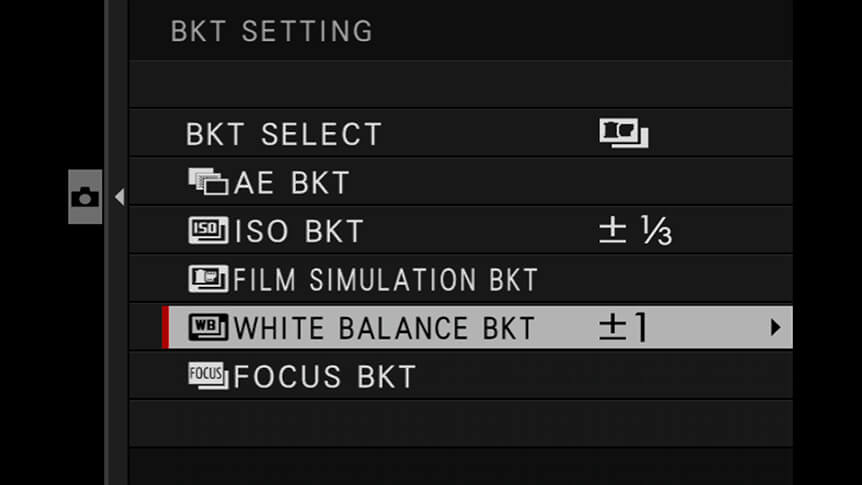Click the ISO BKT ±1/3 value
Viewport: 862px width, 485px height.
tap(635, 230)
